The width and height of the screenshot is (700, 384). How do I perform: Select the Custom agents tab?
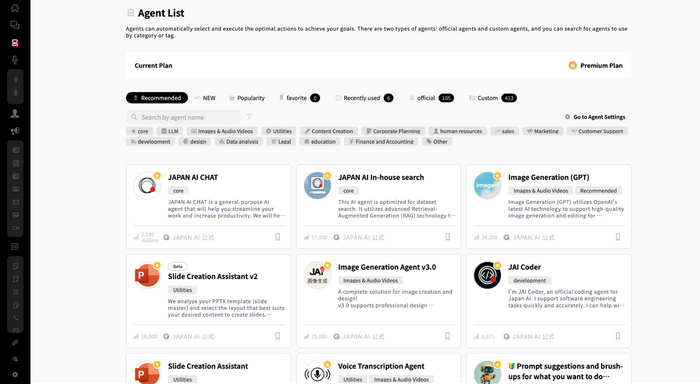(492, 98)
